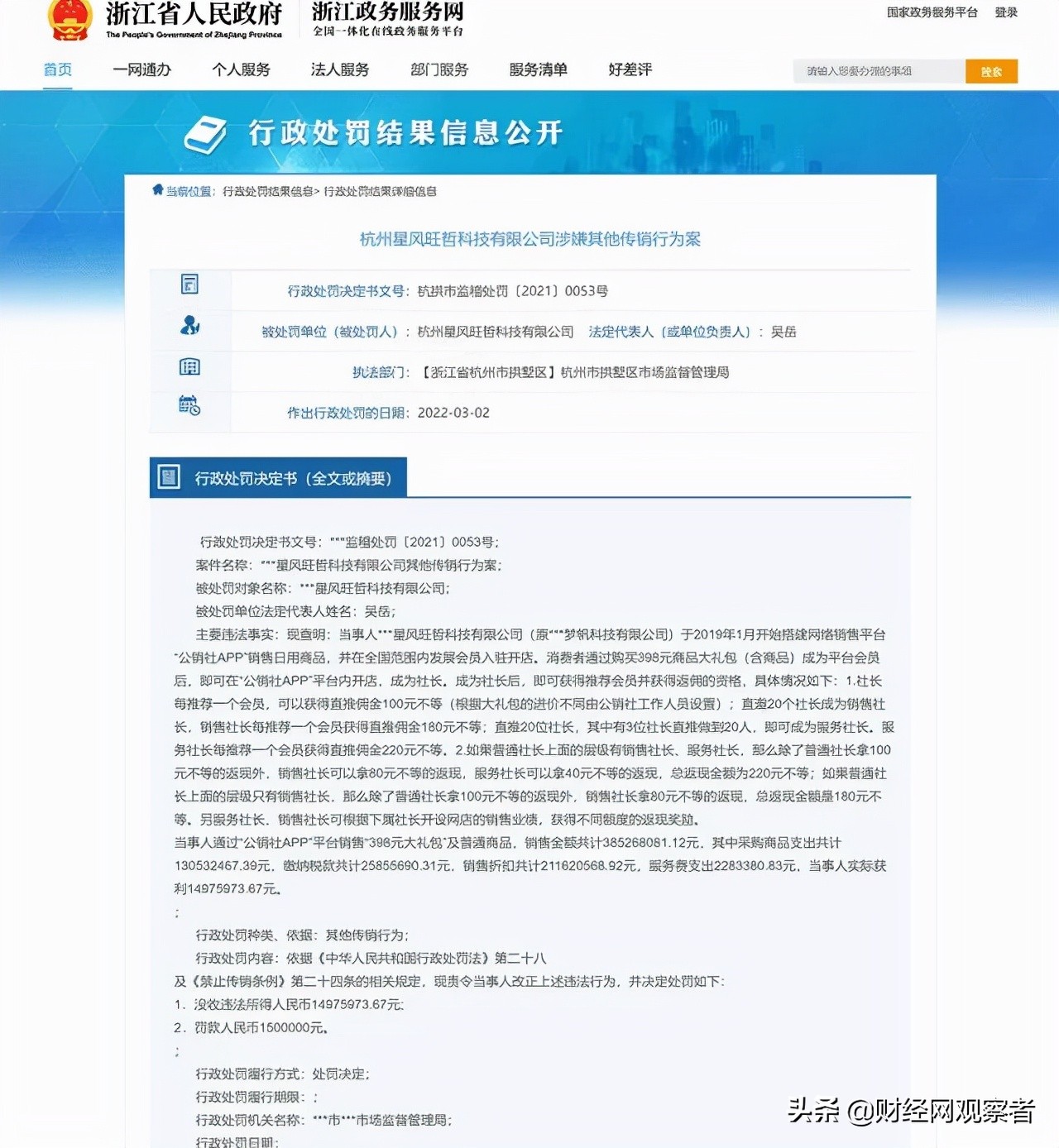1059x1148 pixels.
Task: Click the decision number 杭拱市监稽处罚〔2021〕0053号
Action: [x=513, y=291]
